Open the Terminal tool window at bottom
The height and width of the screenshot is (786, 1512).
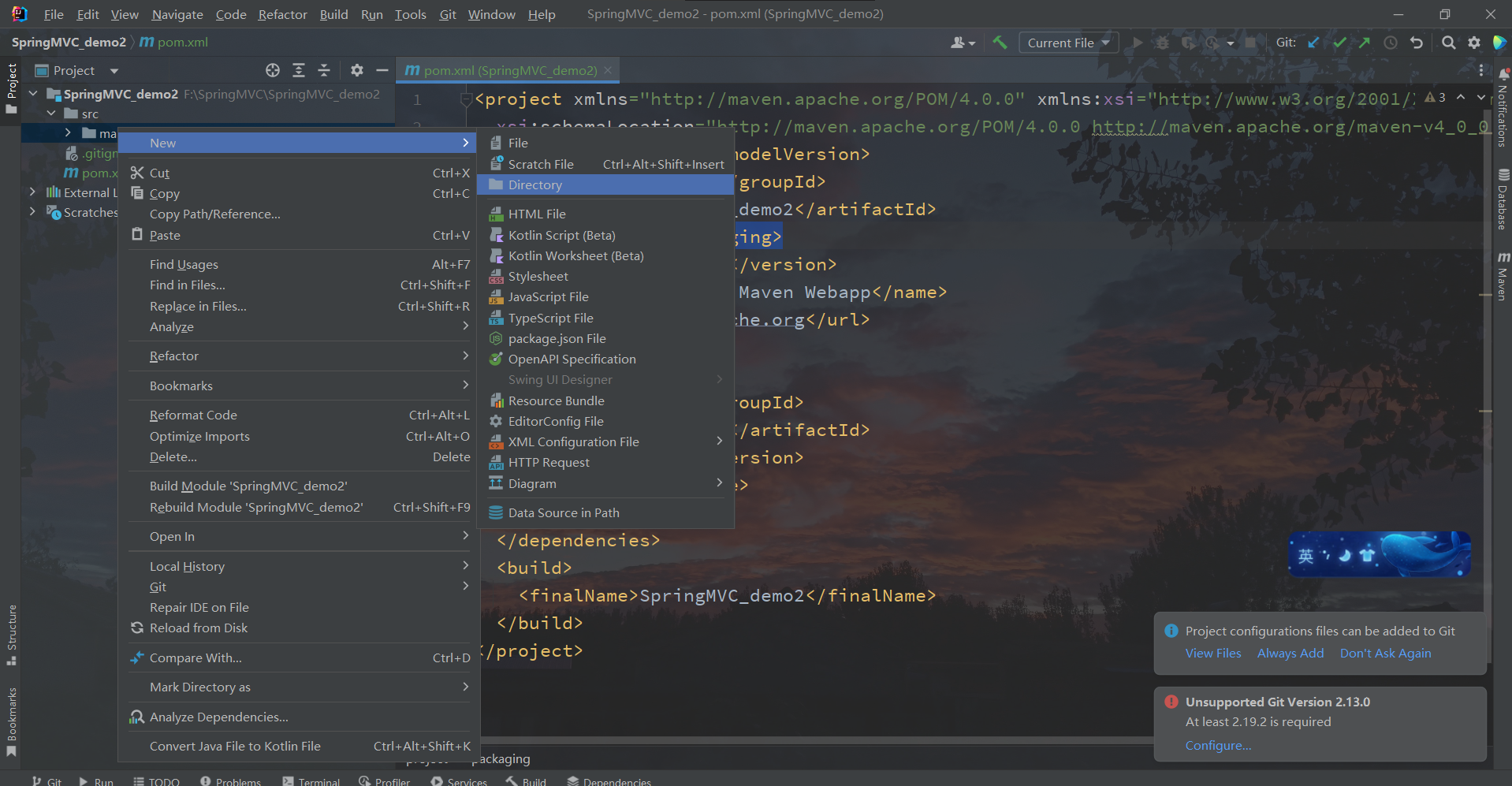(311, 781)
